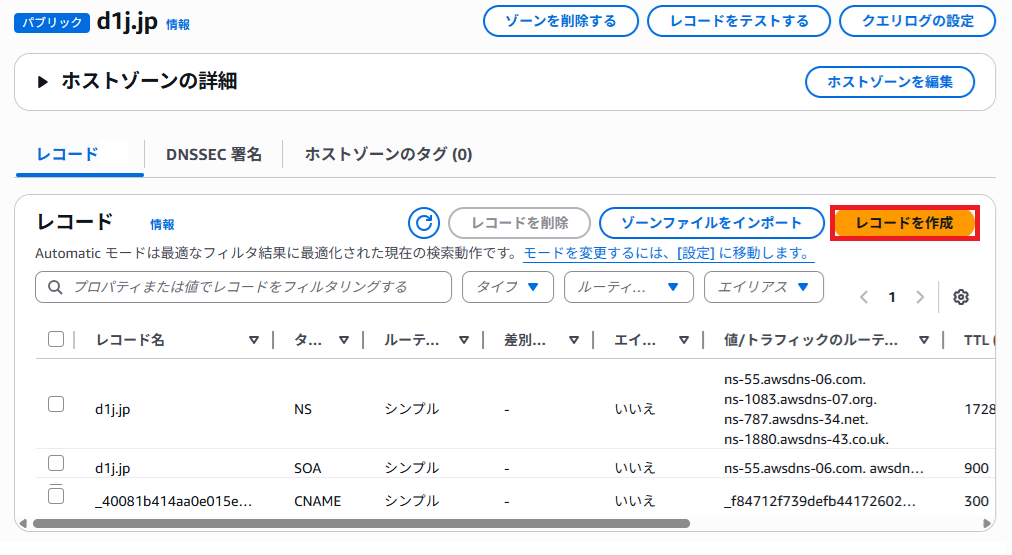The width and height of the screenshot is (1012, 555).
Task: Select the d1j.jp SOA record checkbox
Action: (x=56, y=463)
